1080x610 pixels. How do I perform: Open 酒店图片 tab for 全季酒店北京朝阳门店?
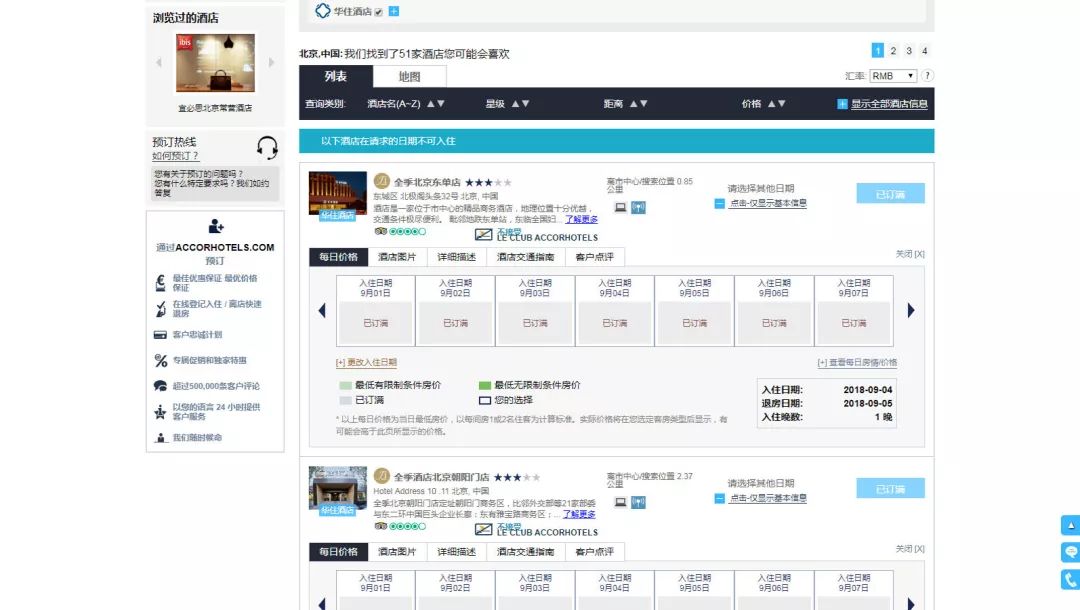(x=397, y=551)
